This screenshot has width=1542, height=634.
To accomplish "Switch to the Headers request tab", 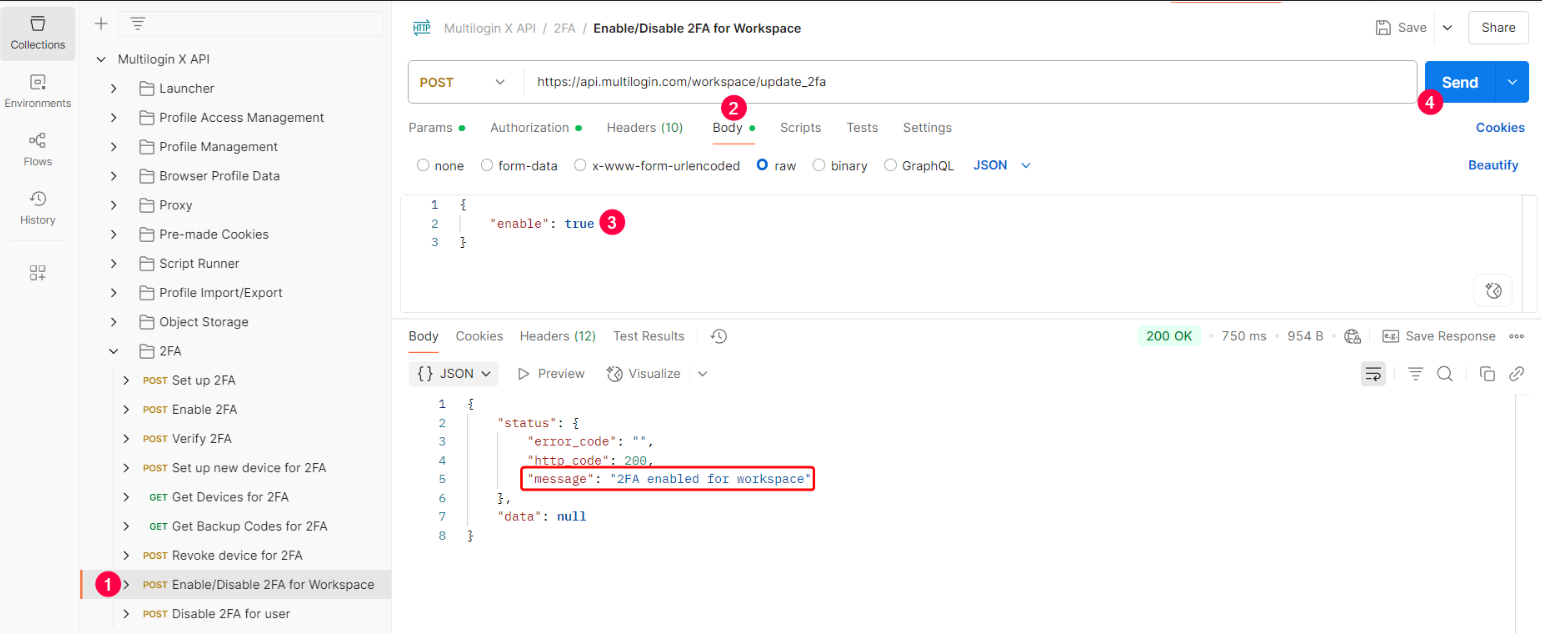I will (644, 127).
